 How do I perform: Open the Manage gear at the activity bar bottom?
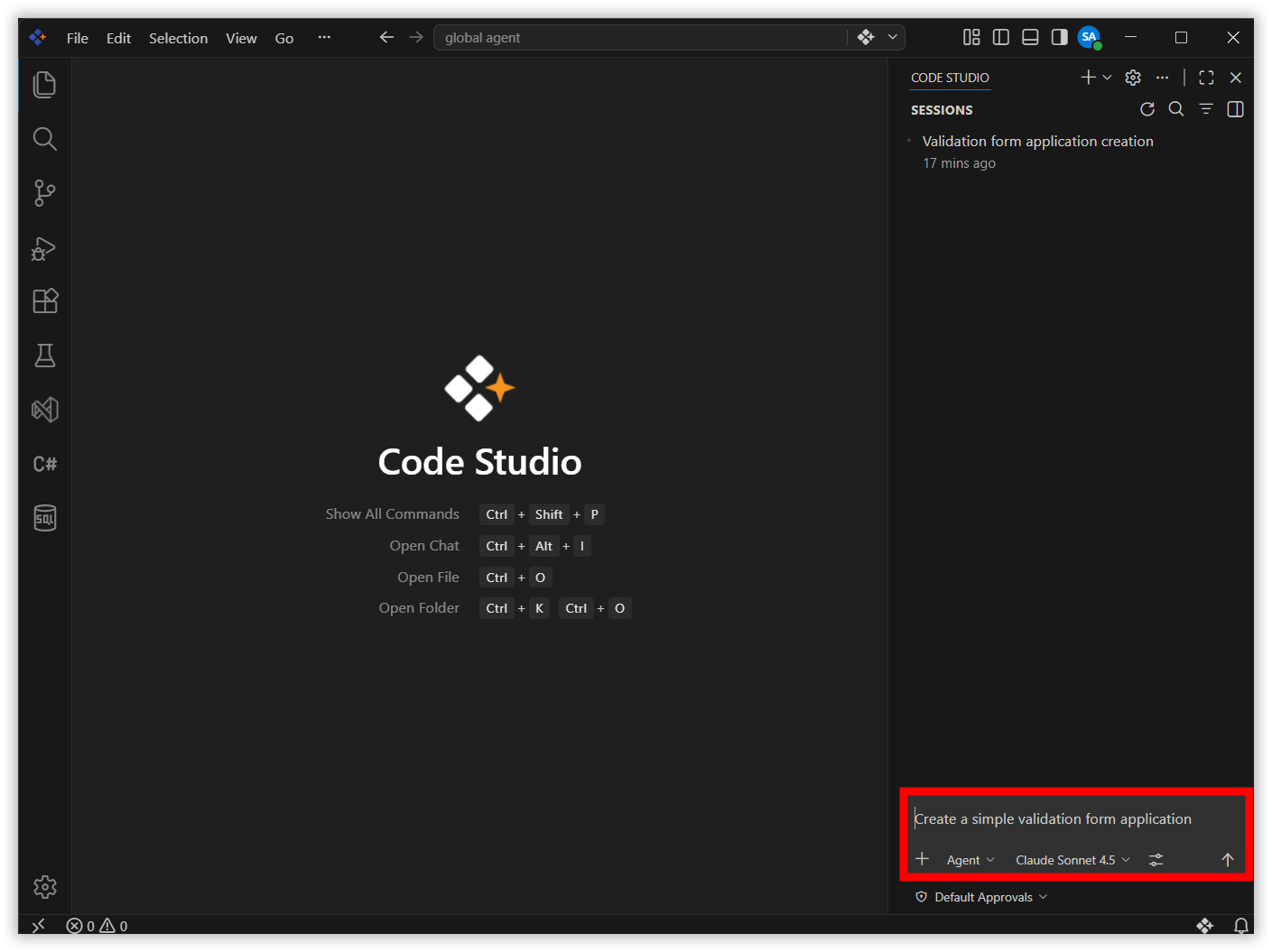[44, 887]
